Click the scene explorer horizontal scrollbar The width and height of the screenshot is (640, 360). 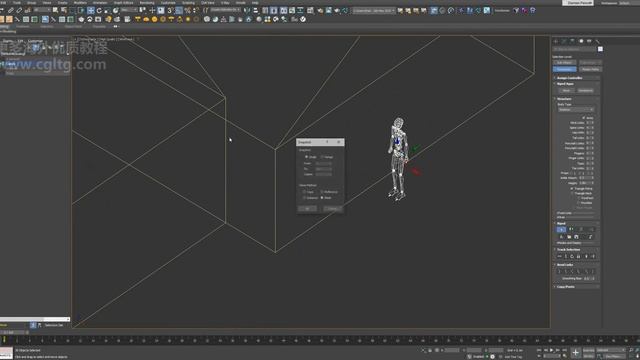tap(35, 319)
